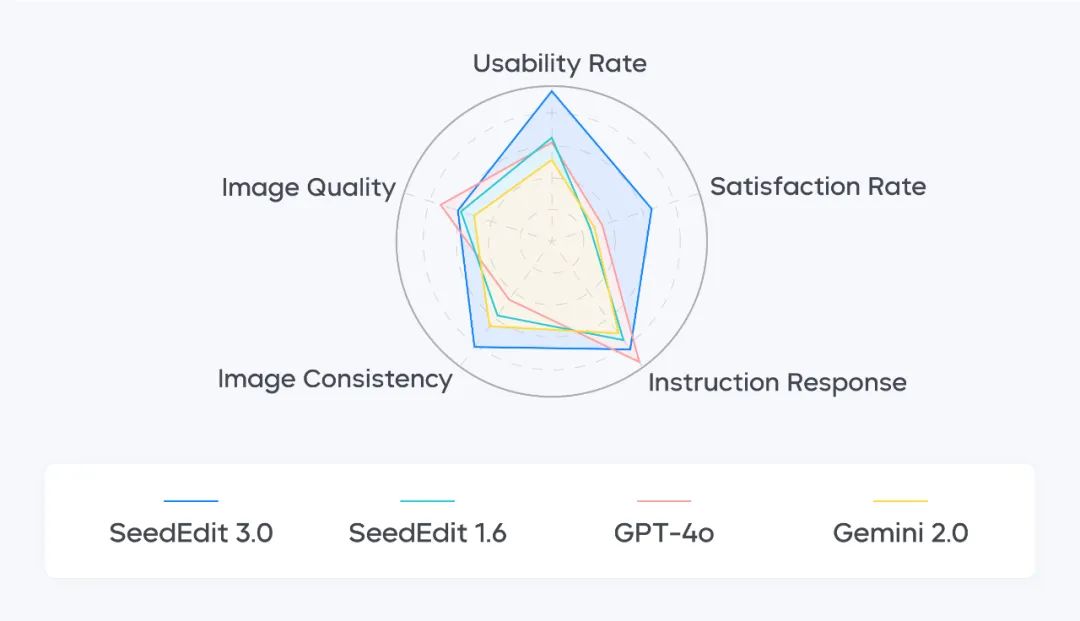The width and height of the screenshot is (1080, 621).
Task: Click the yellow polygon's Usability Rate vertex
Action: (x=552, y=160)
